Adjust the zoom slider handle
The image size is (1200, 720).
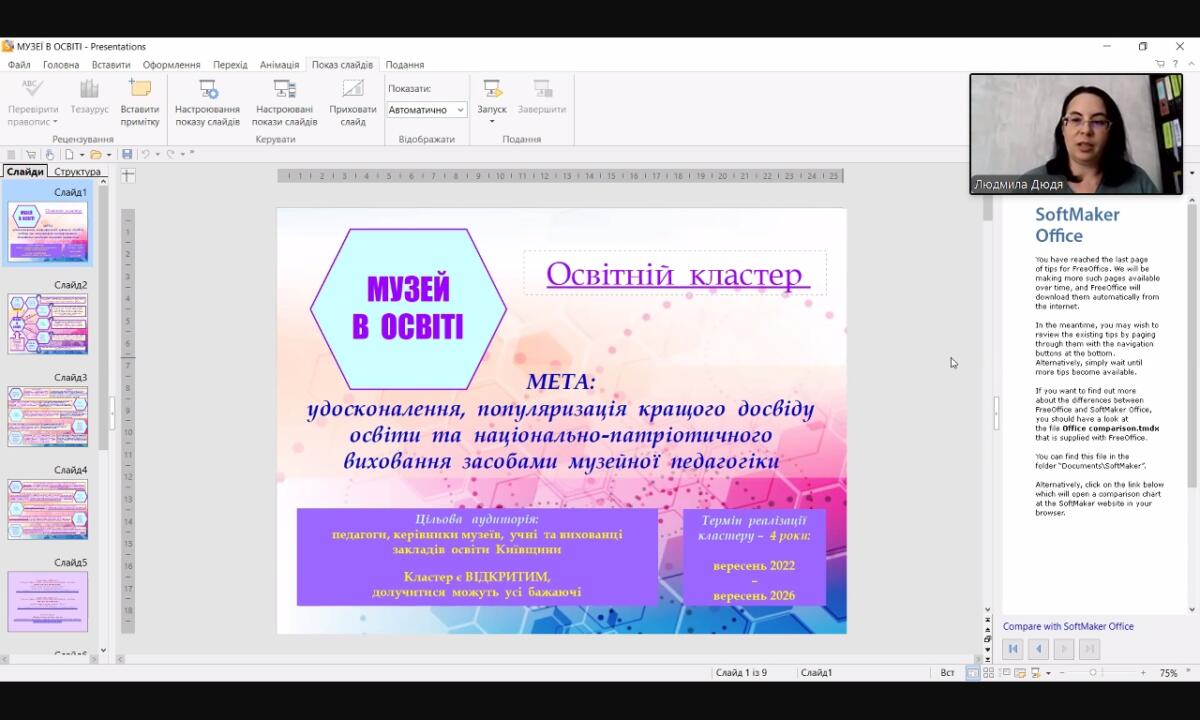tap(1093, 673)
